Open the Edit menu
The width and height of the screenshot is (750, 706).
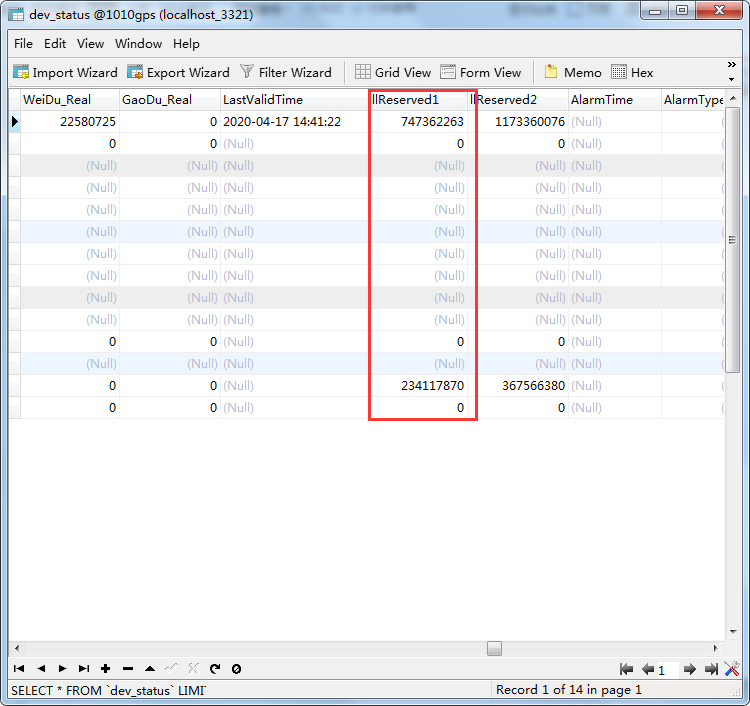pos(55,44)
